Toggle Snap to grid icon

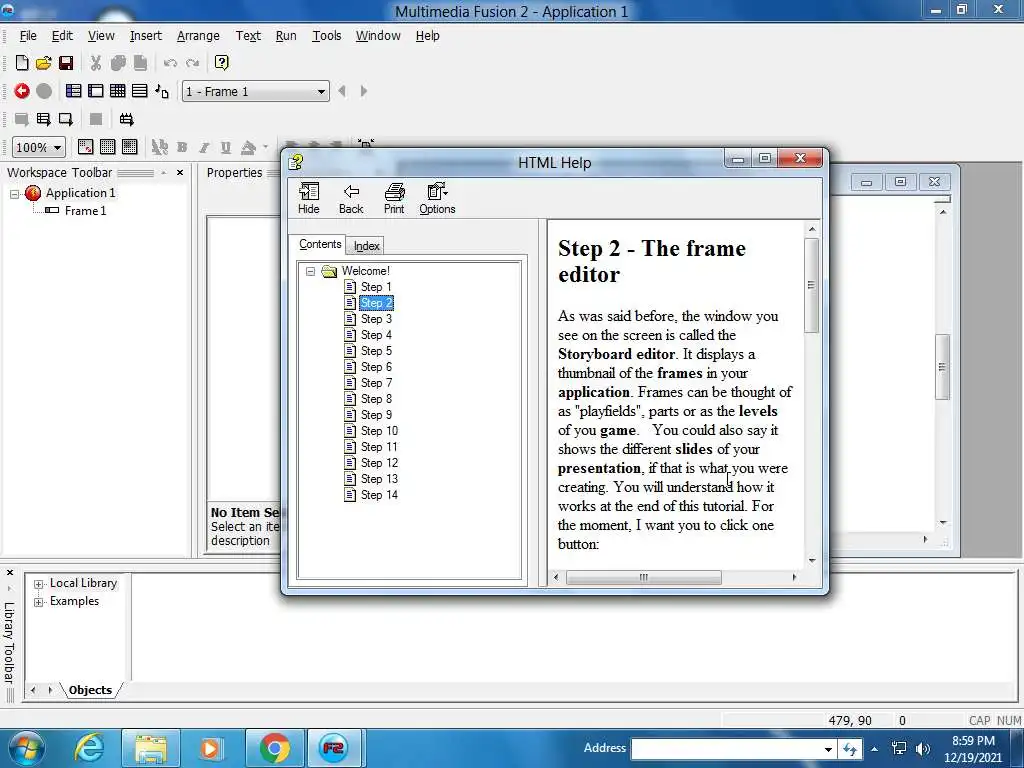coord(130,147)
